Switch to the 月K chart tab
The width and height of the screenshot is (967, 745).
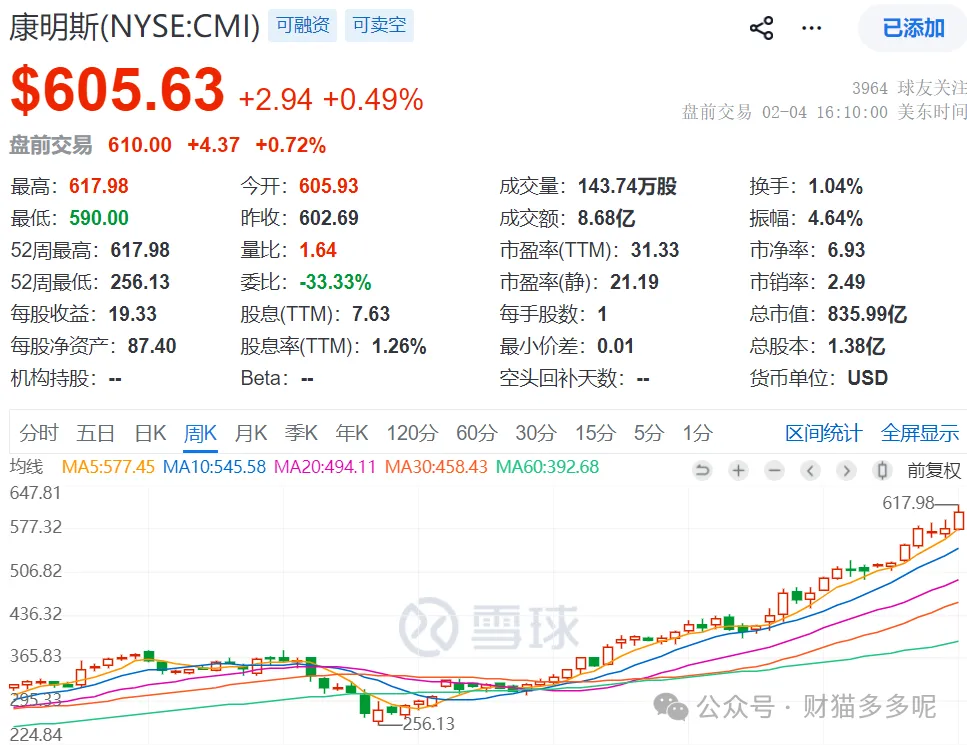click(250, 433)
